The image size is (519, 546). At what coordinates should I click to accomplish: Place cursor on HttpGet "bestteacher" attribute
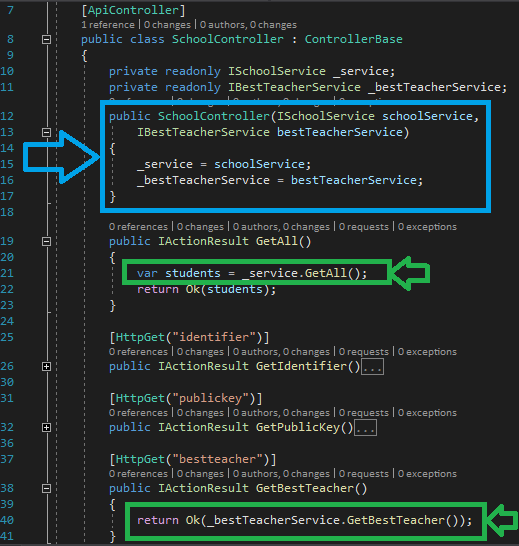pyautogui.click(x=193, y=459)
